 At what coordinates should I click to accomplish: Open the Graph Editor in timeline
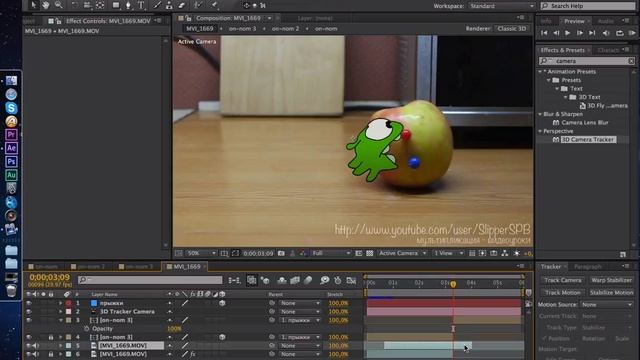coord(351,280)
